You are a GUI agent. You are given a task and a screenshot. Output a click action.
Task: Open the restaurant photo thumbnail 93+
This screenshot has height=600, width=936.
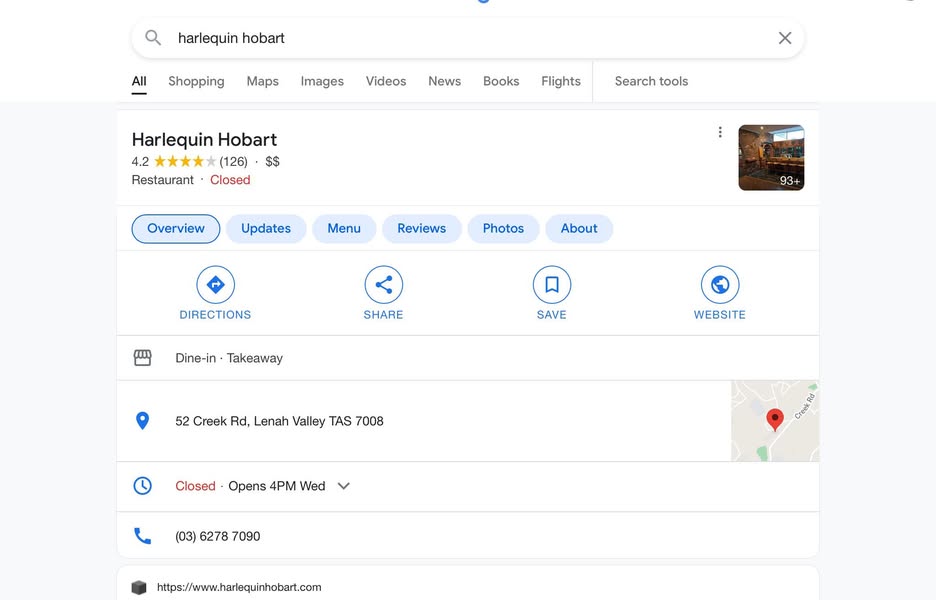pyautogui.click(x=771, y=158)
